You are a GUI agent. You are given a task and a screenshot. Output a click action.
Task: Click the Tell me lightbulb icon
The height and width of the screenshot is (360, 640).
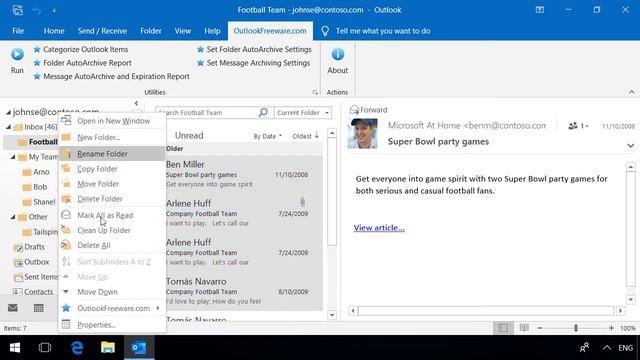(x=325, y=31)
